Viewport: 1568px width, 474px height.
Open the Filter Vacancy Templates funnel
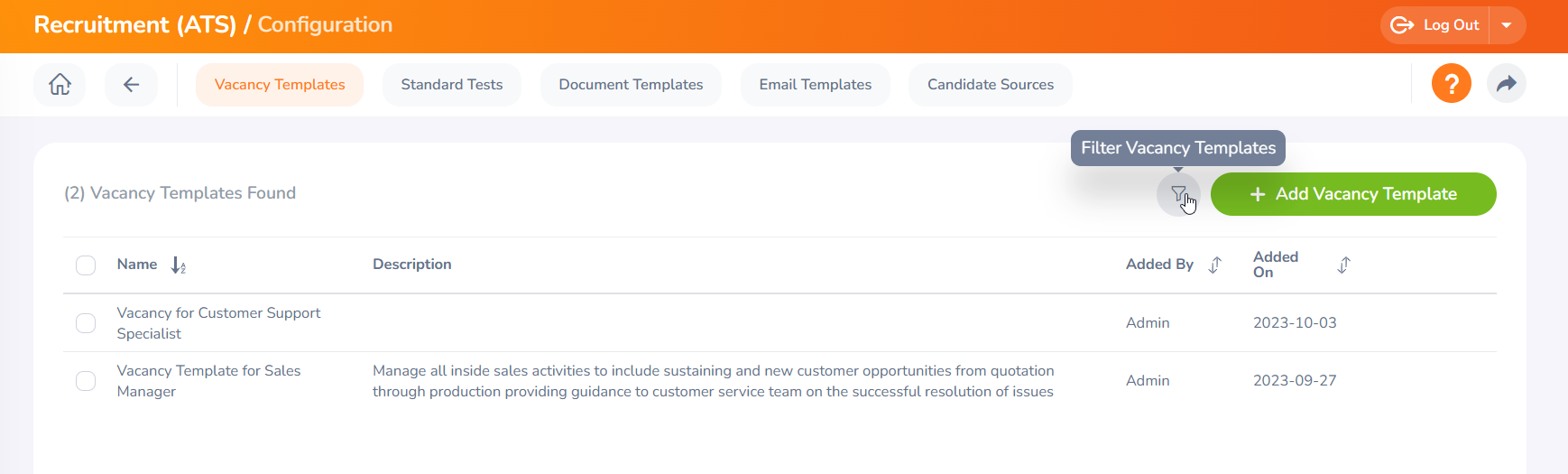pos(1178,194)
